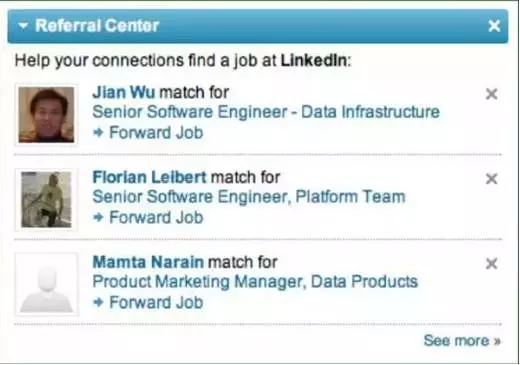Image resolution: width=520 pixels, height=365 pixels.
Task: Dismiss the Mamta Narain suggestion
Action: click(x=492, y=264)
